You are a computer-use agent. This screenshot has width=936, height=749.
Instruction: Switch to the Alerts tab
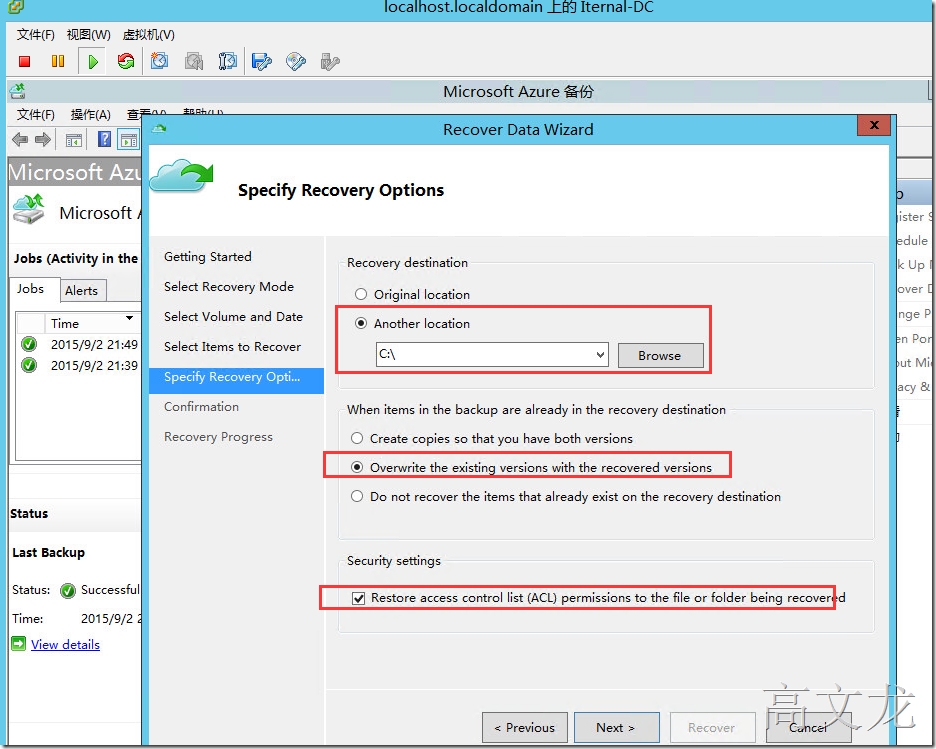[x=82, y=291]
